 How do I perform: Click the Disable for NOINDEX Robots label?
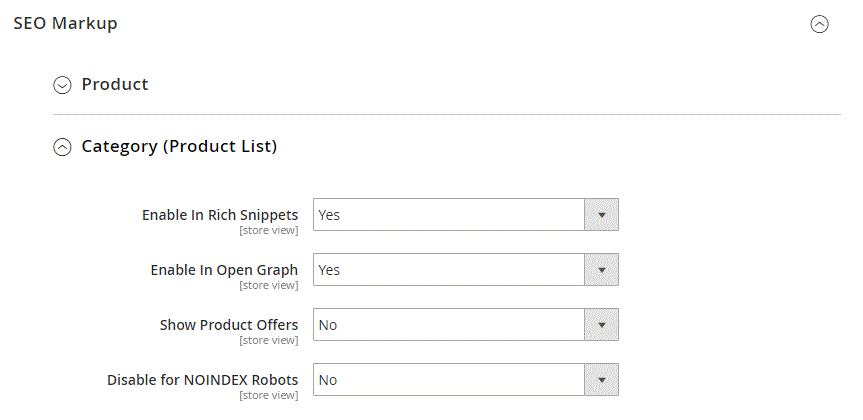(x=203, y=380)
